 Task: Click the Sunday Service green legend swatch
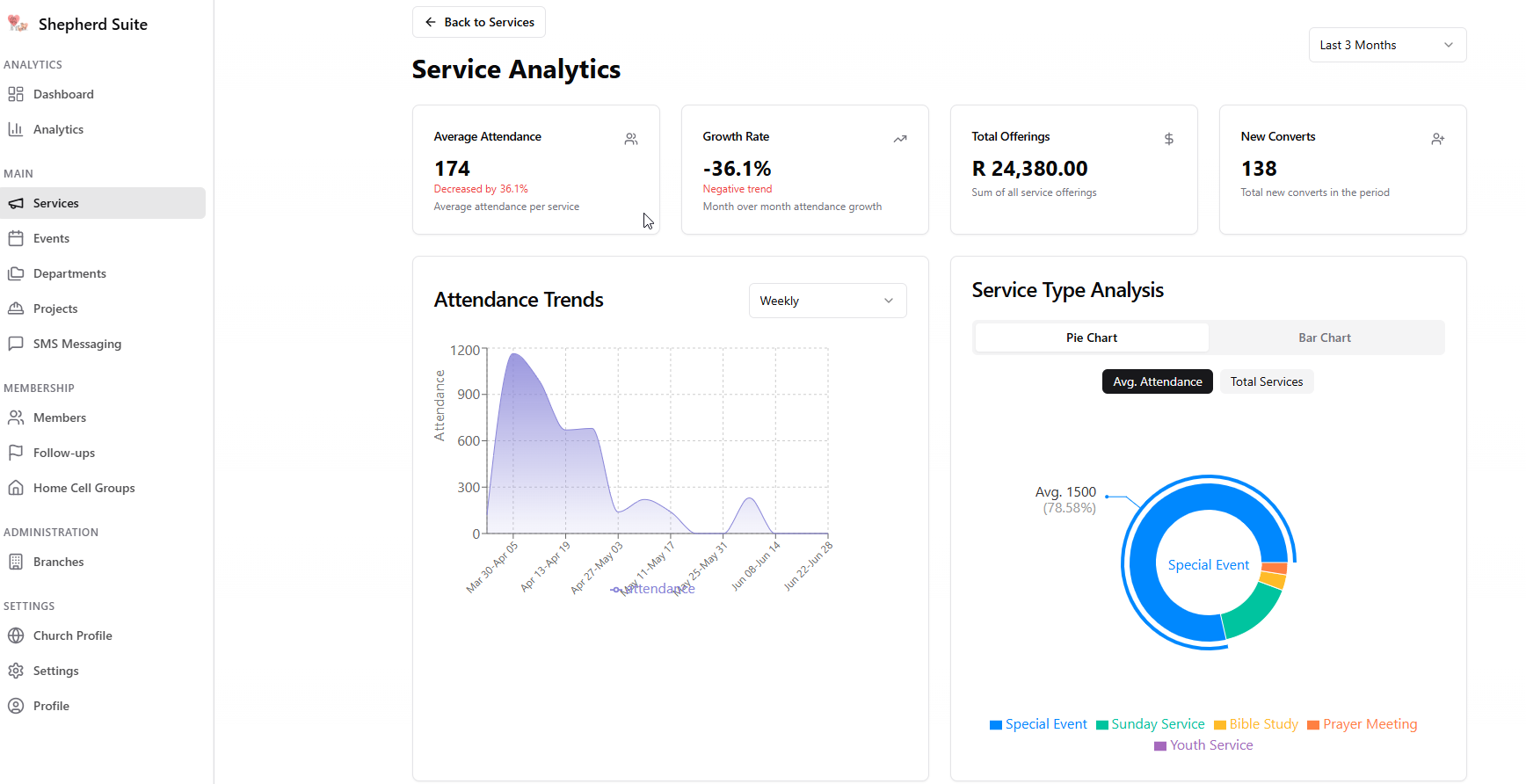pos(1102,725)
